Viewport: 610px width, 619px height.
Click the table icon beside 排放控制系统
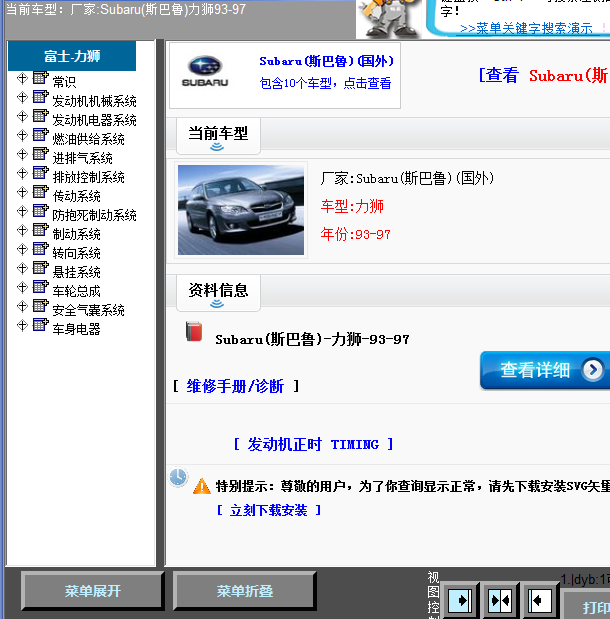(x=40, y=172)
